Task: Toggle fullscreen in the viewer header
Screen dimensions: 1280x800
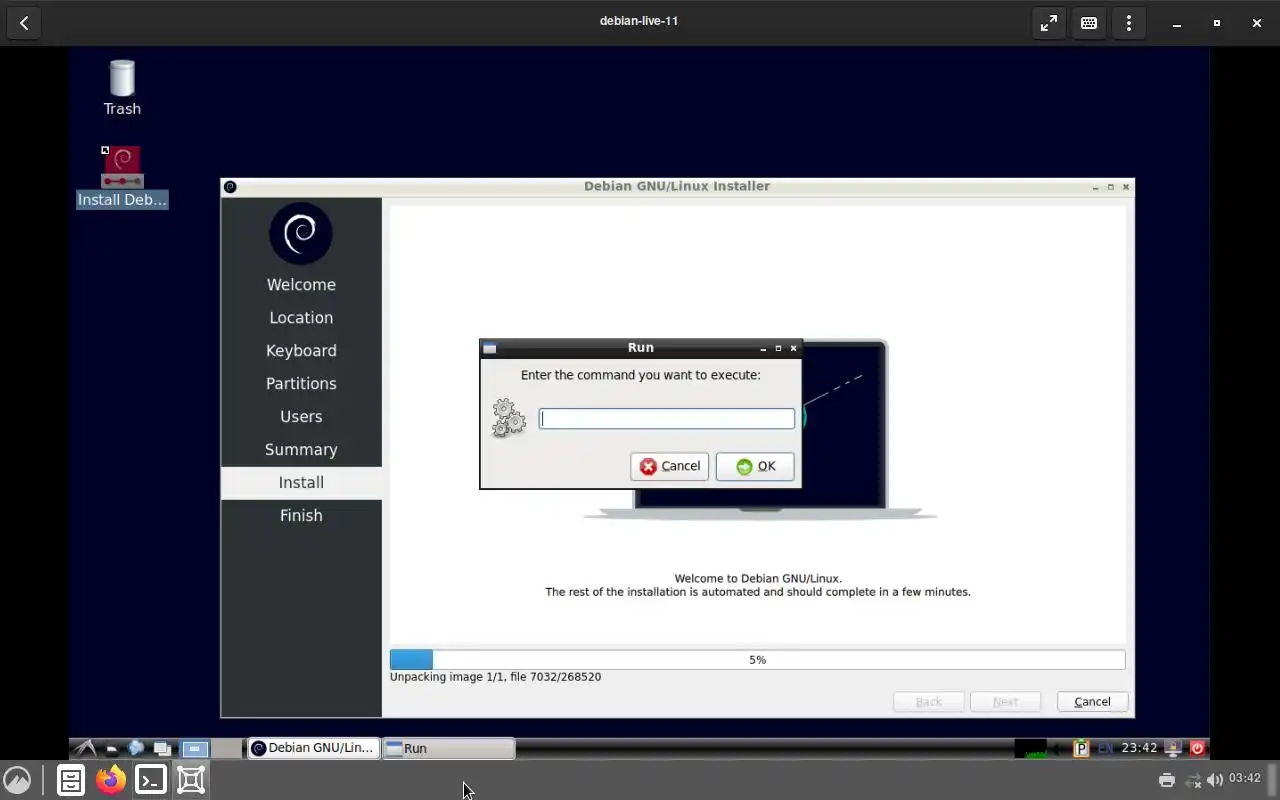Action: point(1049,23)
